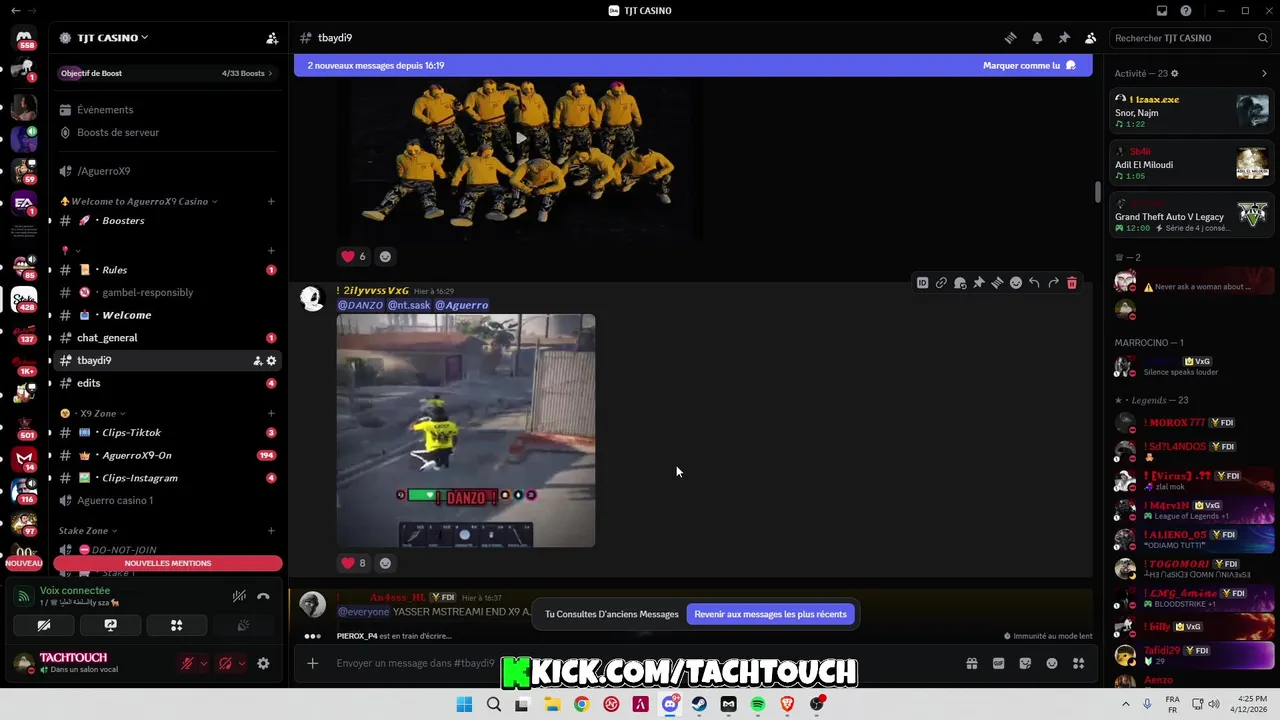The image size is (1280, 720).
Task: Toggle the member list icon
Action: pos(1091,38)
